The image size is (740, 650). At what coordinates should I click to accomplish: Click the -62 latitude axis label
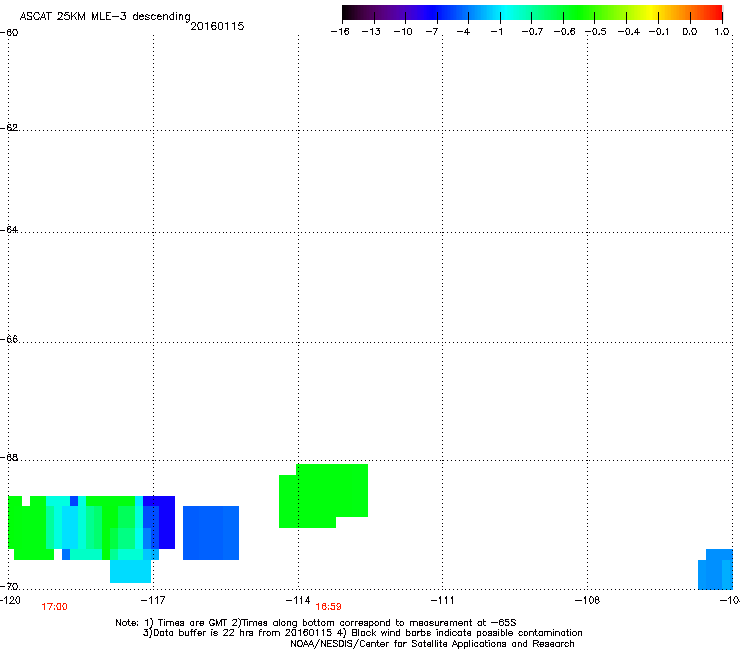point(9,127)
